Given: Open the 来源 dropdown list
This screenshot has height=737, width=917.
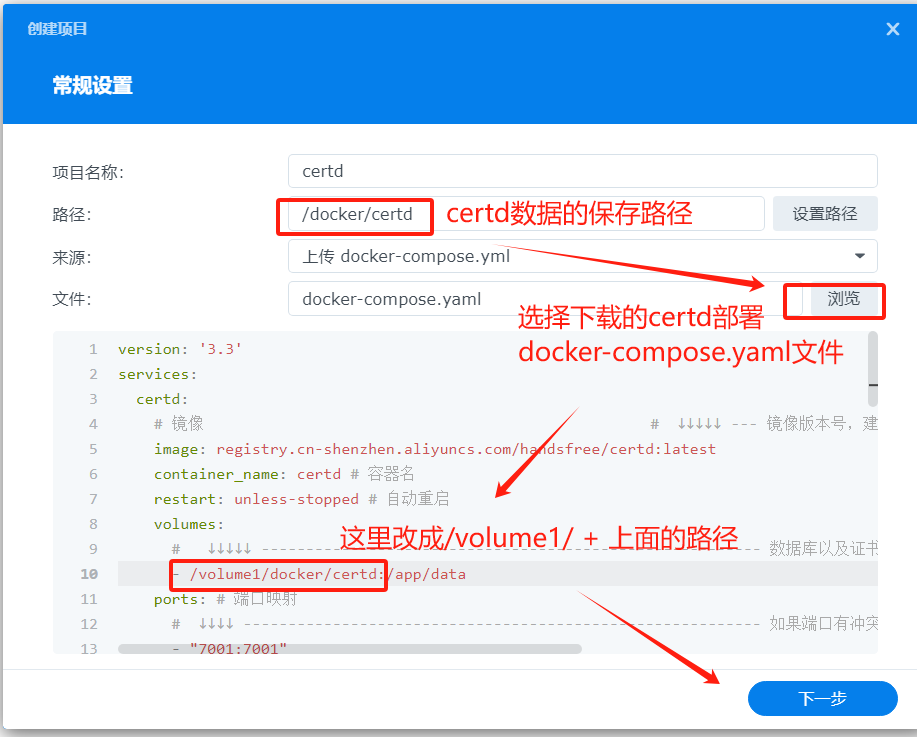Looking at the screenshot, I should pos(582,256).
